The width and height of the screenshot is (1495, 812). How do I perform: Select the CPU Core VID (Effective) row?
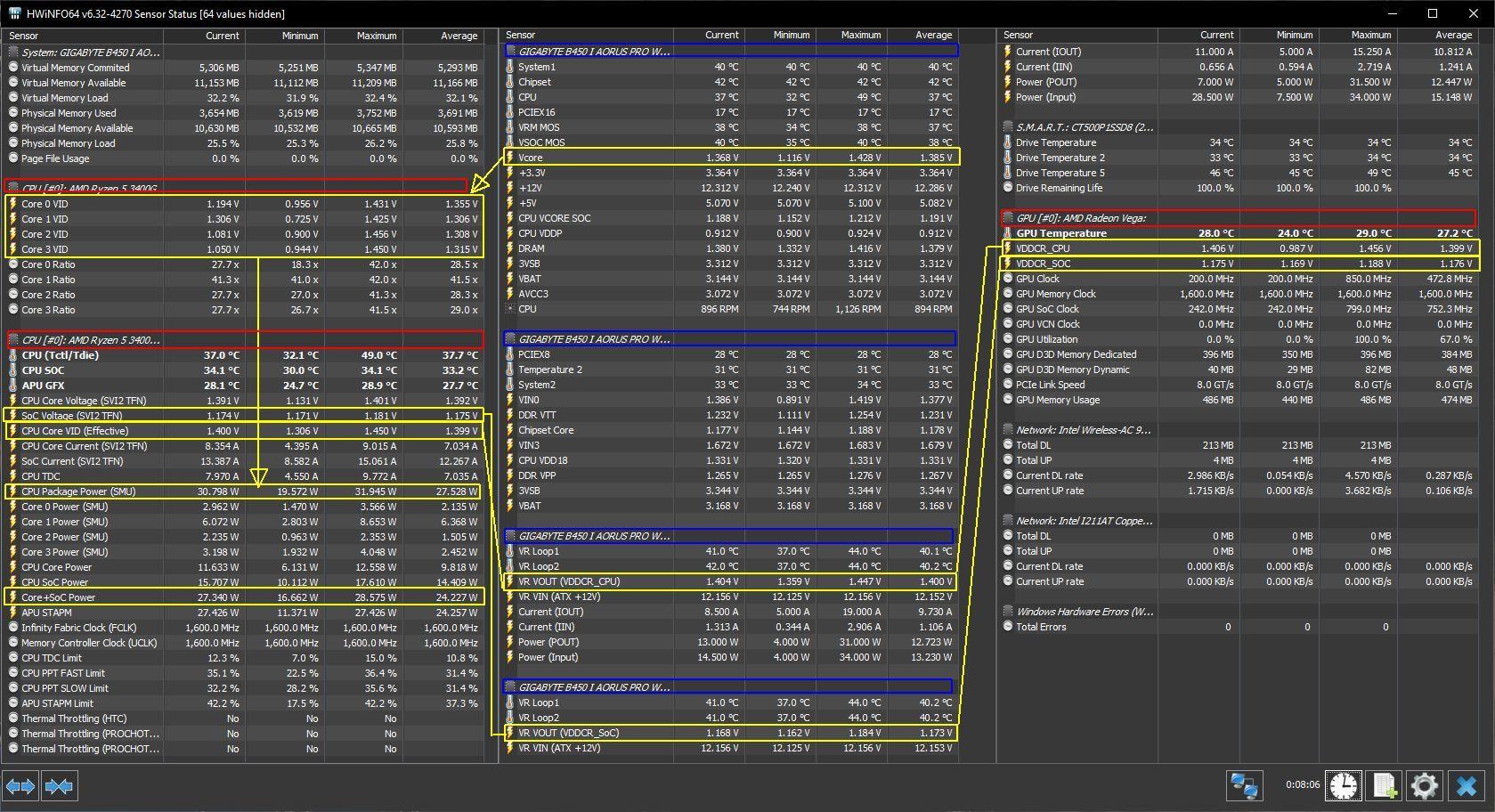point(244,431)
